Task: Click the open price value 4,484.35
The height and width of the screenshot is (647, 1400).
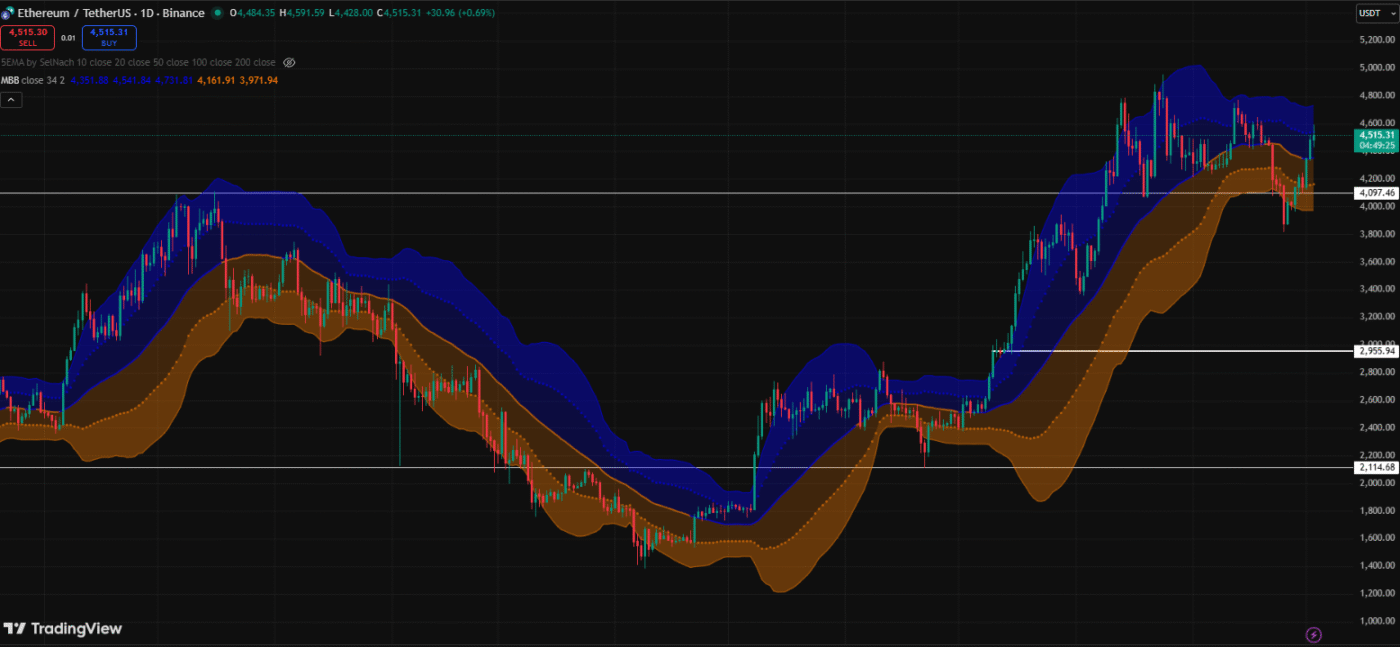Action: click(258, 13)
